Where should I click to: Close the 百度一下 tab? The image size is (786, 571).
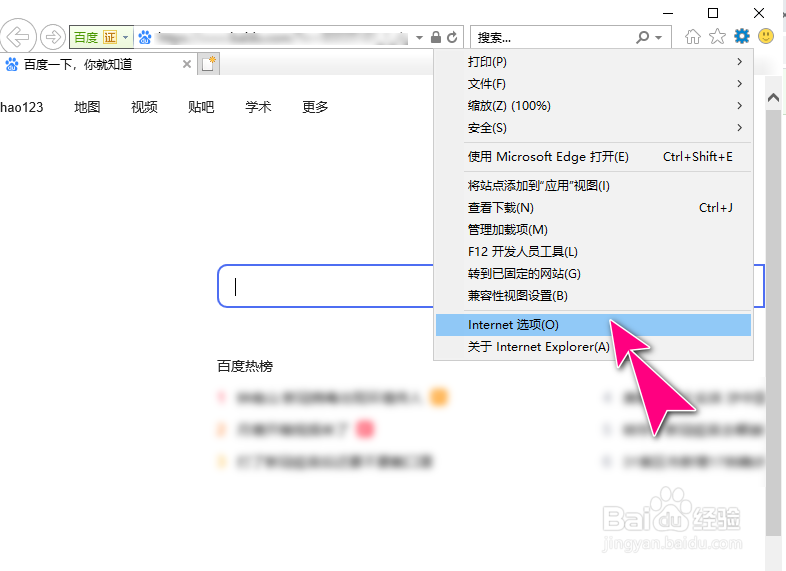click(x=186, y=64)
